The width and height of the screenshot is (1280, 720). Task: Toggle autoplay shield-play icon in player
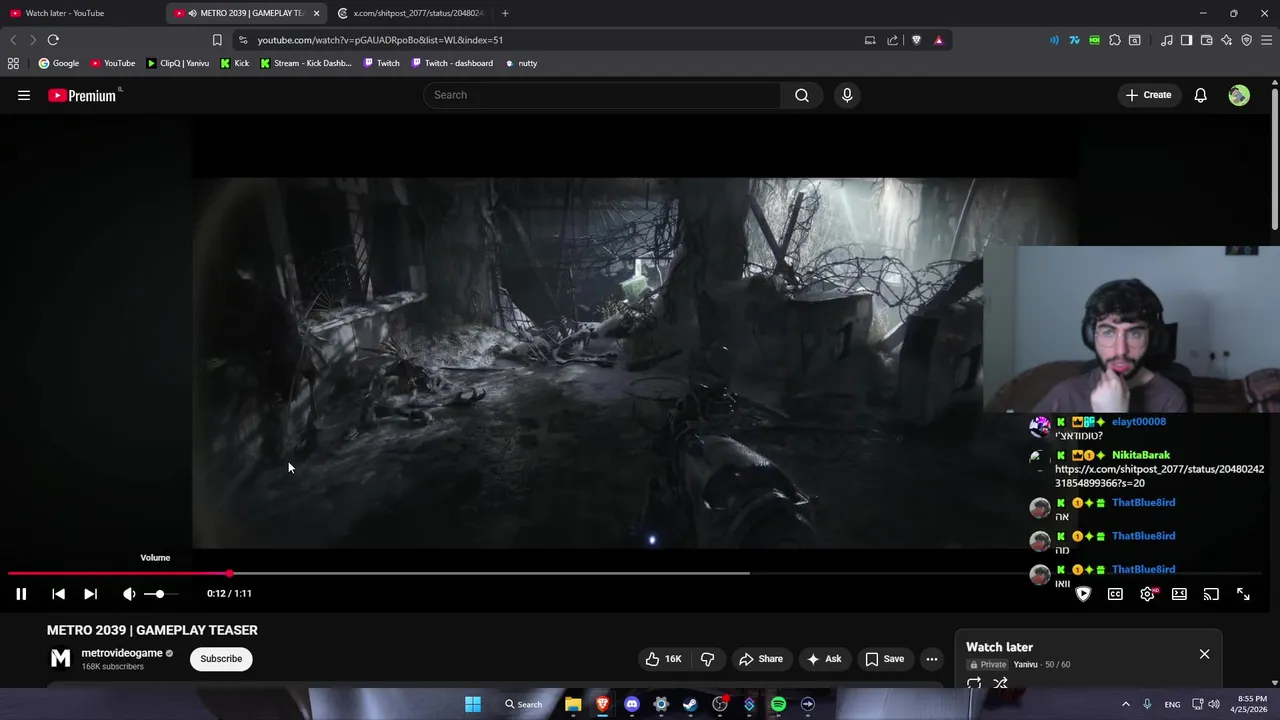[x=1083, y=594]
